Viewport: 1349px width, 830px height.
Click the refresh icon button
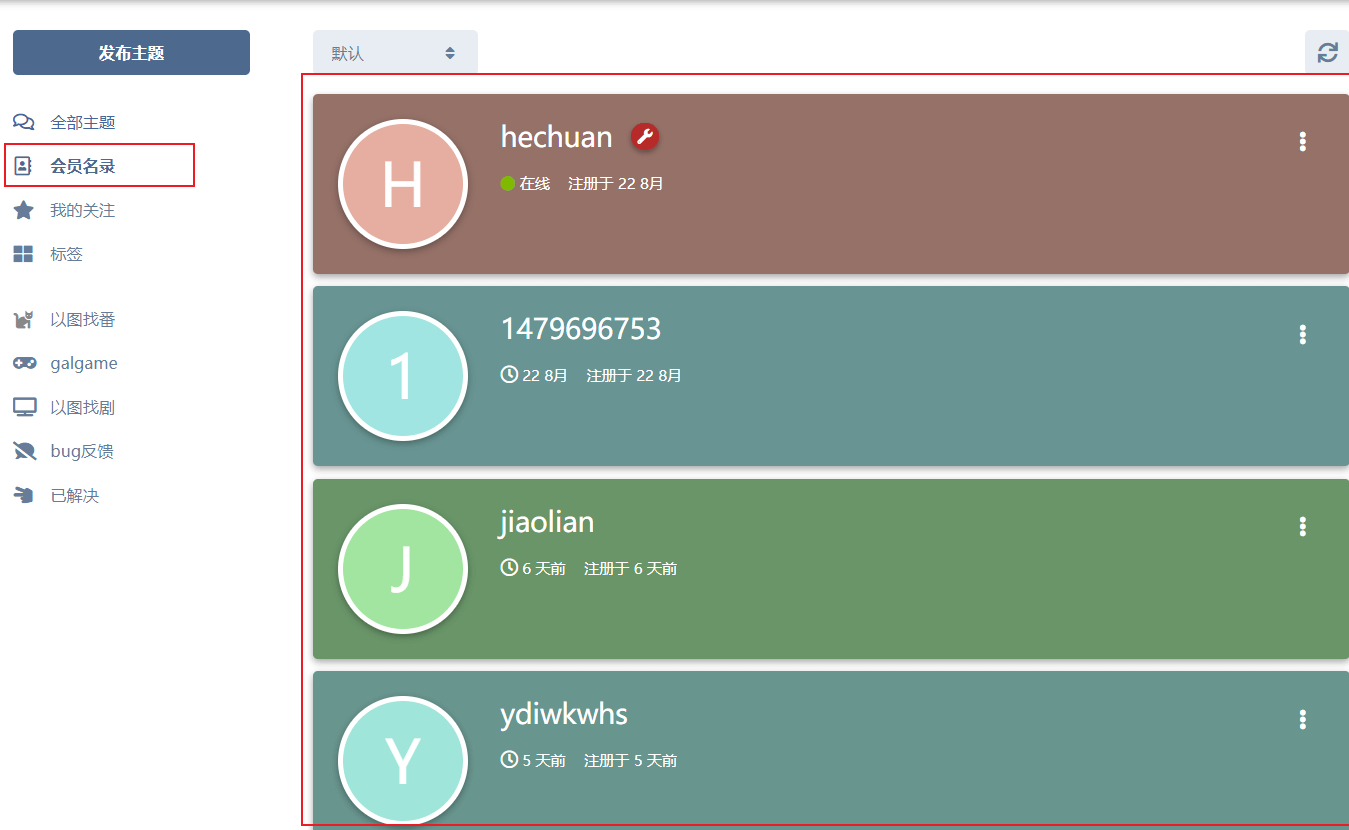pos(1327,53)
